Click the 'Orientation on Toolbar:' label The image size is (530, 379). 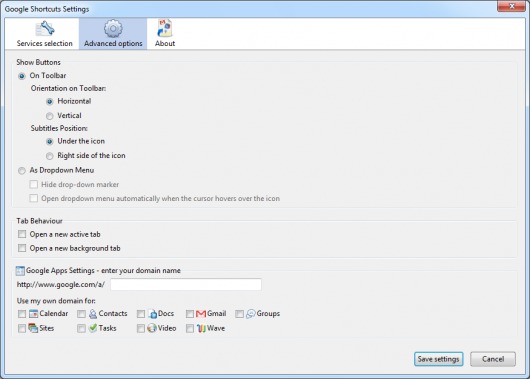(68, 88)
